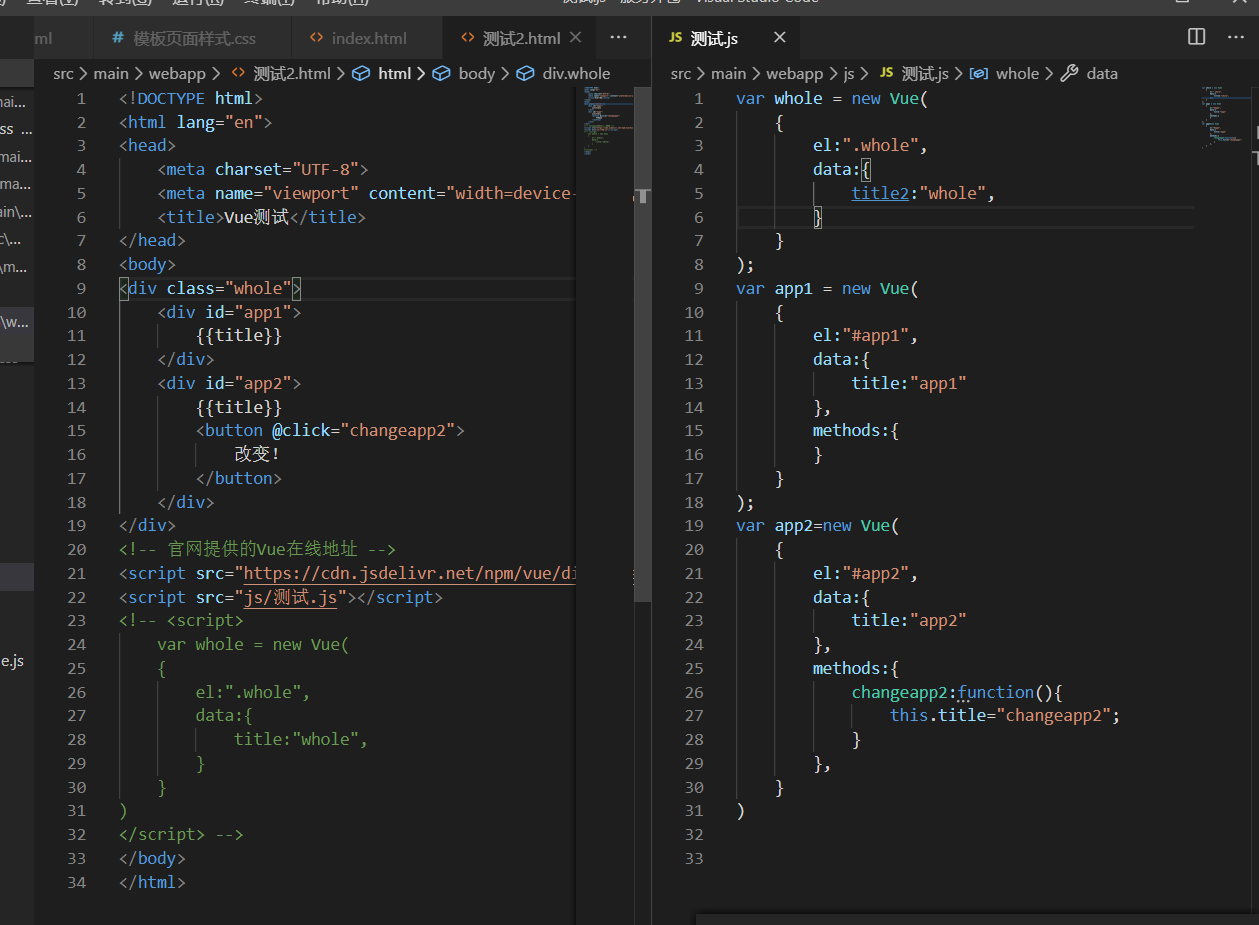The width and height of the screenshot is (1259, 925).
Task: Open the body symbol breadcrumb
Action: [464, 73]
